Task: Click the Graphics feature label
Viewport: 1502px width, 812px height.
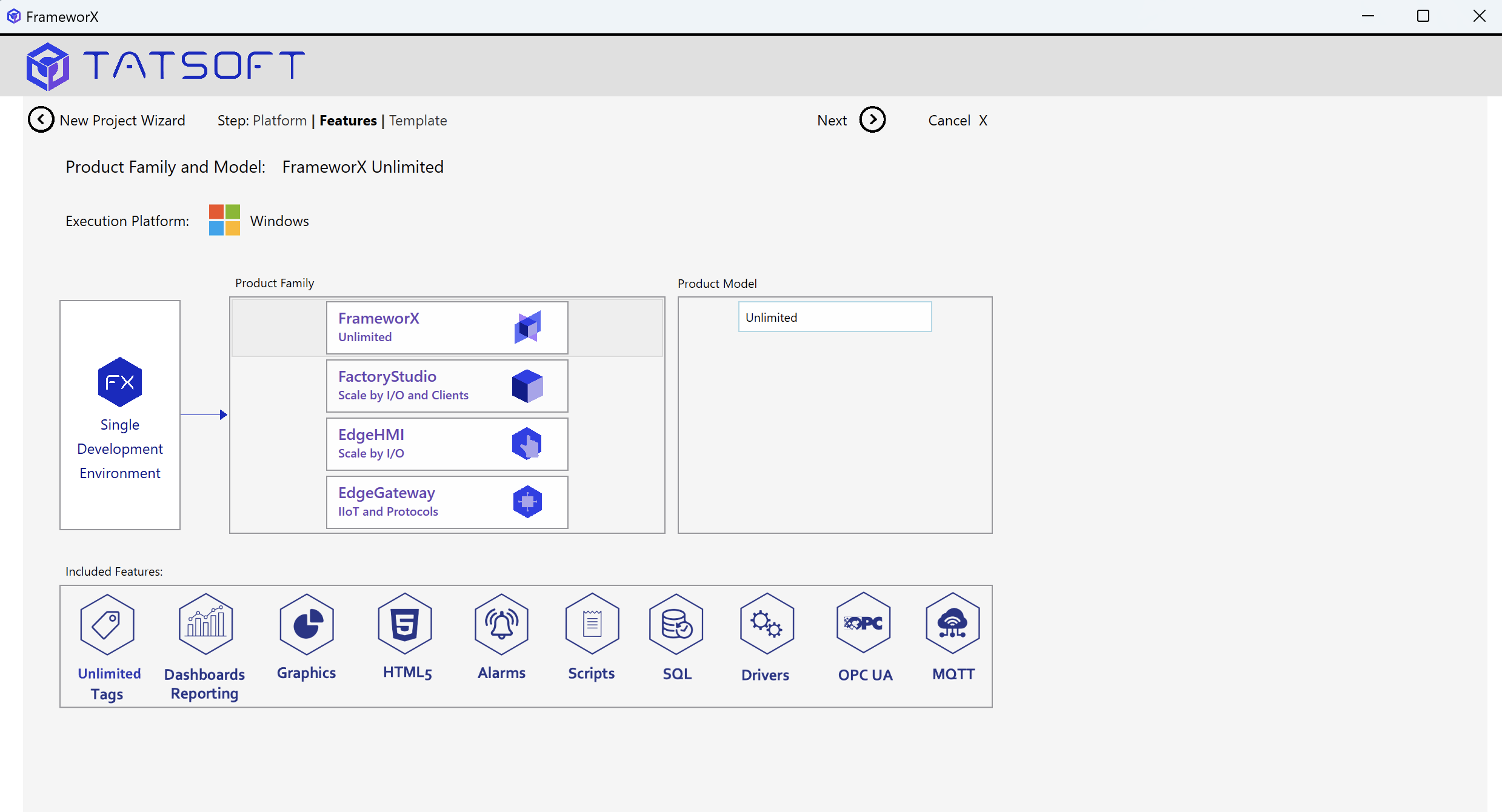Action: 306,673
